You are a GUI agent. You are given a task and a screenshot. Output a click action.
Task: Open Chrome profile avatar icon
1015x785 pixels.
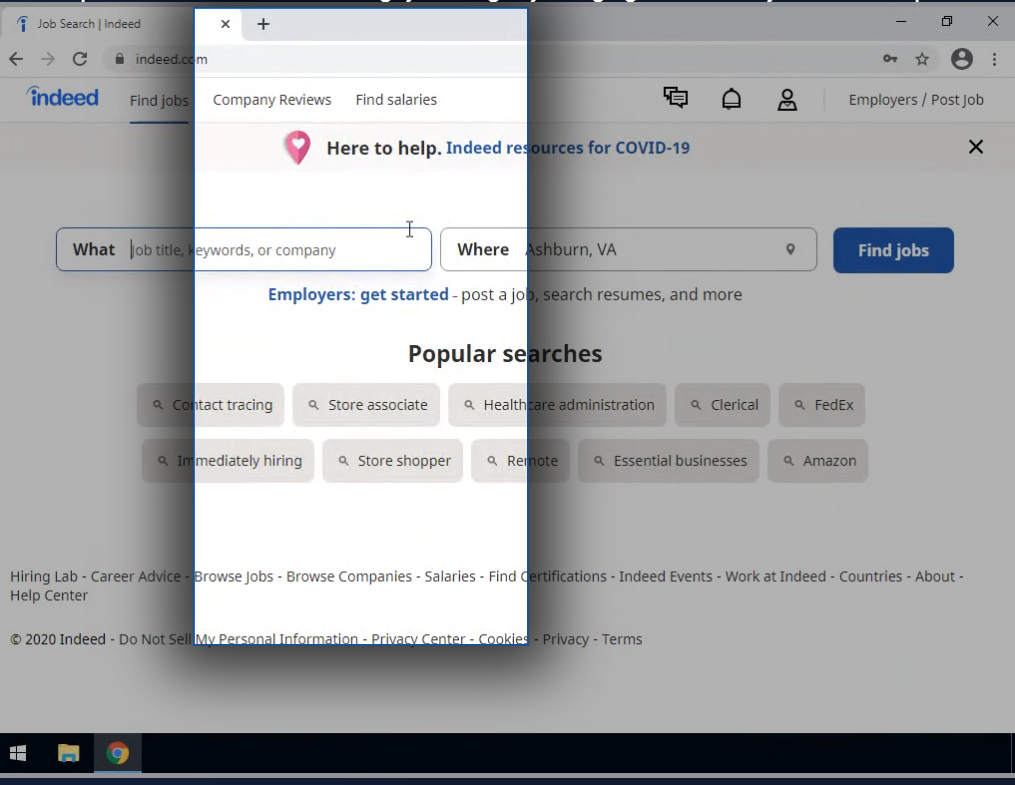962,59
